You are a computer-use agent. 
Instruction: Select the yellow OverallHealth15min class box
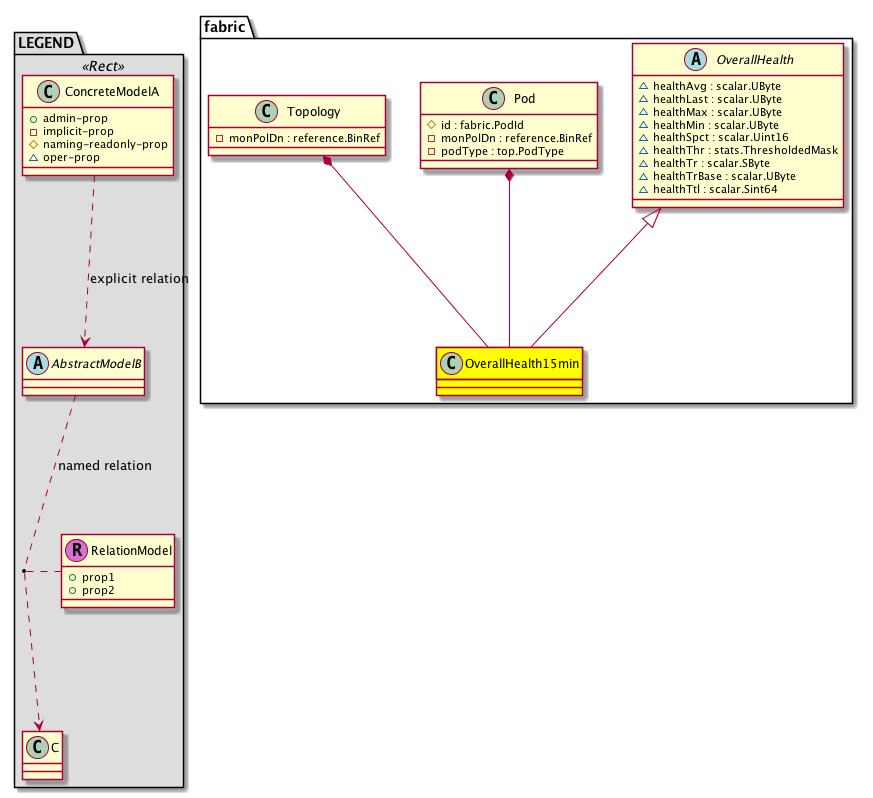coord(509,372)
